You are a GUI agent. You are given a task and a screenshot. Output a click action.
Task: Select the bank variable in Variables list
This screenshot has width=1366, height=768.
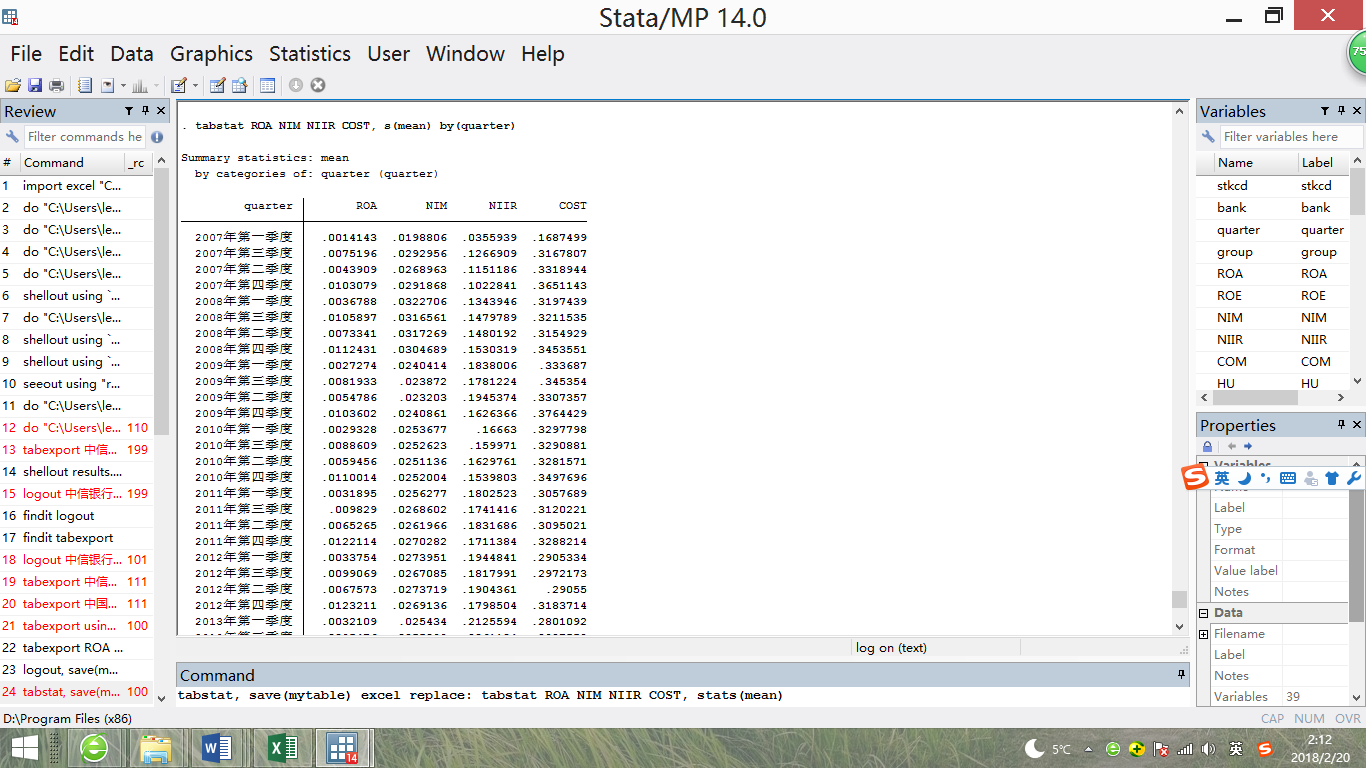1273,207
